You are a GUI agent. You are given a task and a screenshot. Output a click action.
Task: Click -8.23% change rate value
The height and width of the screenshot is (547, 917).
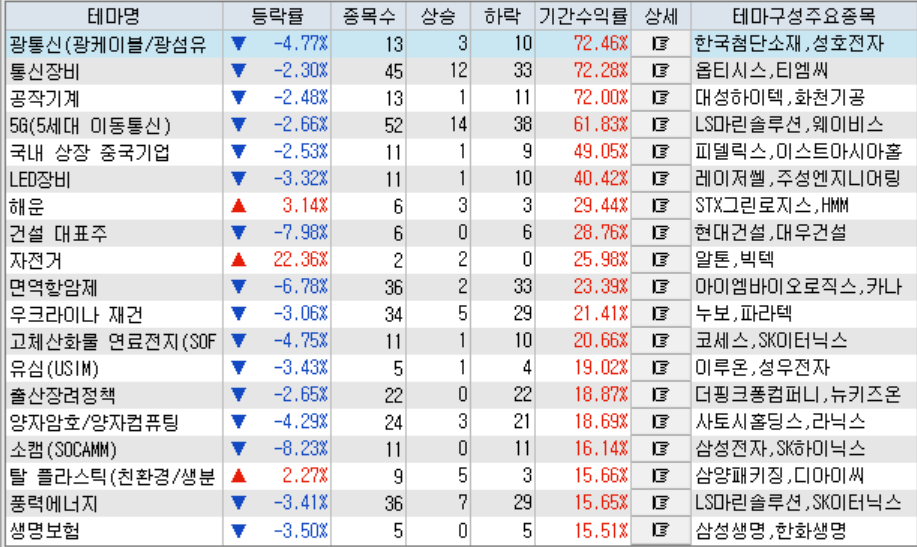point(300,449)
